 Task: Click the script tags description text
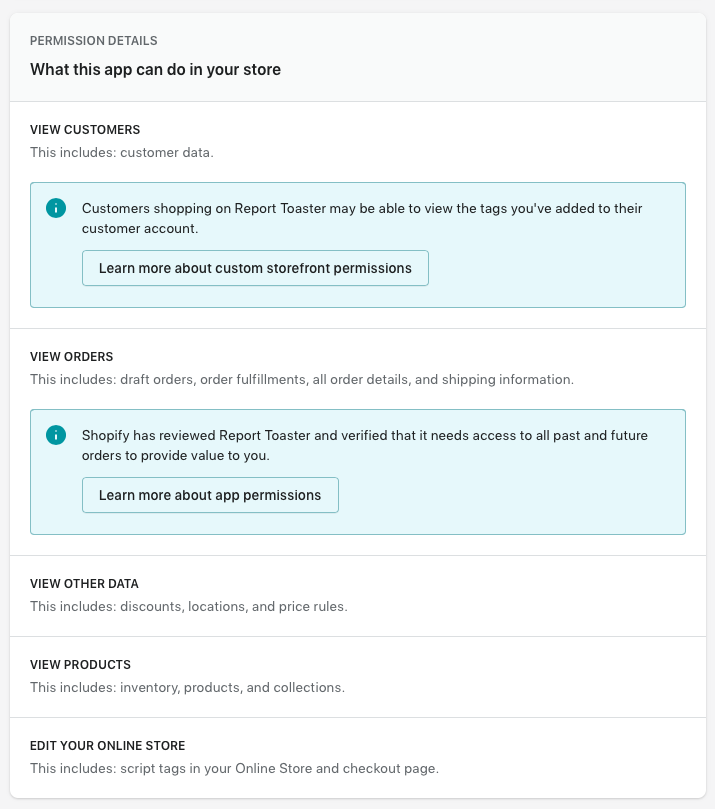(234, 769)
